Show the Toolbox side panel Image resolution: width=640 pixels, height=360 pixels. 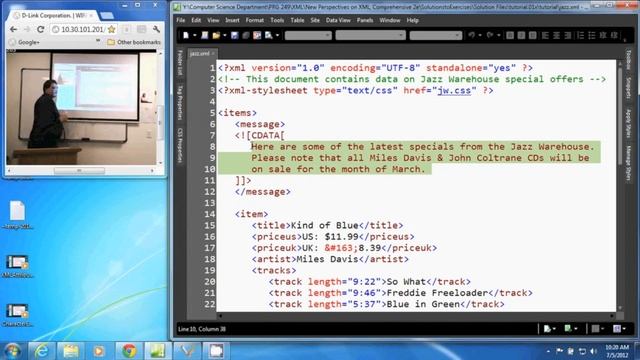629,60
